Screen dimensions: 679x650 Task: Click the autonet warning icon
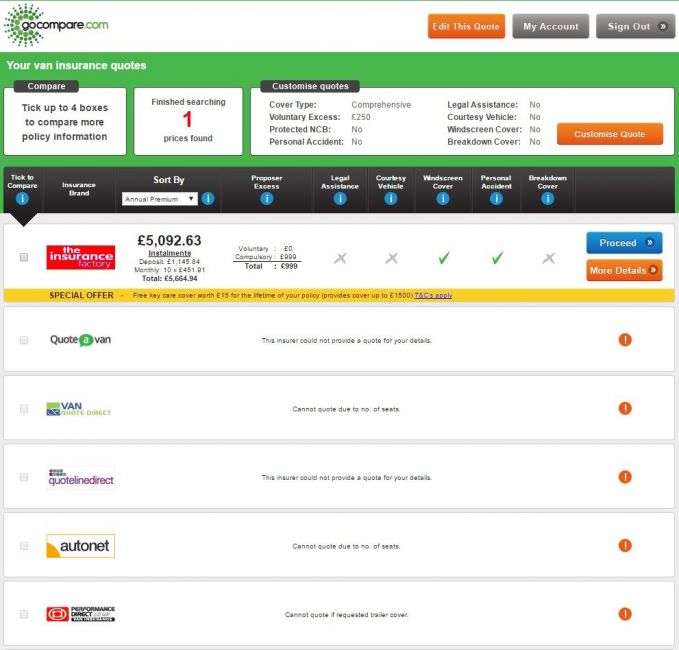click(625, 546)
